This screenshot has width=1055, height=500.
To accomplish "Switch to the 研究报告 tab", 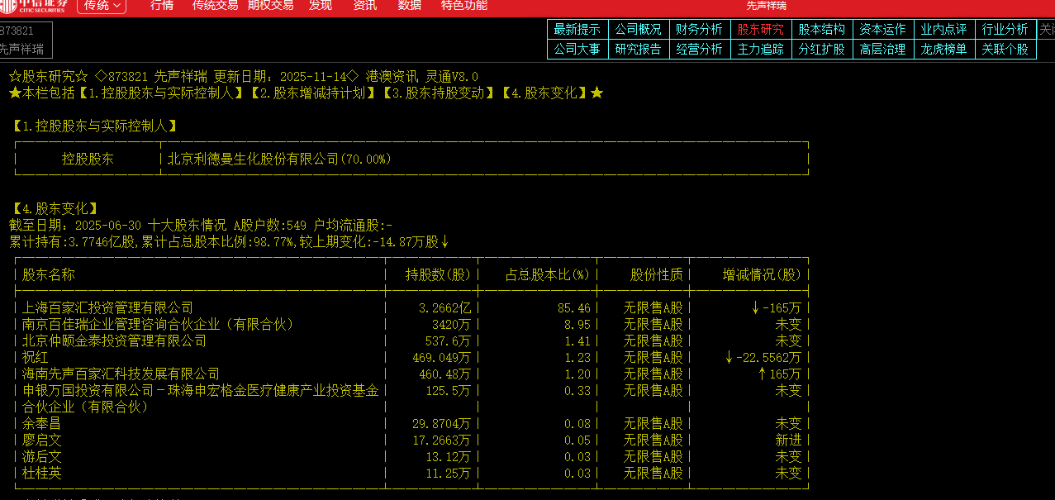I will (639, 49).
